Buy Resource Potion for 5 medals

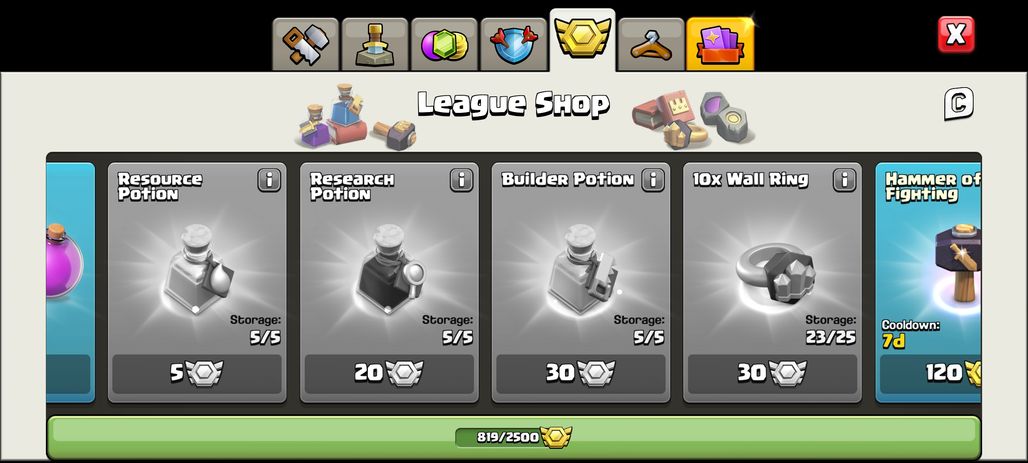tap(197, 374)
